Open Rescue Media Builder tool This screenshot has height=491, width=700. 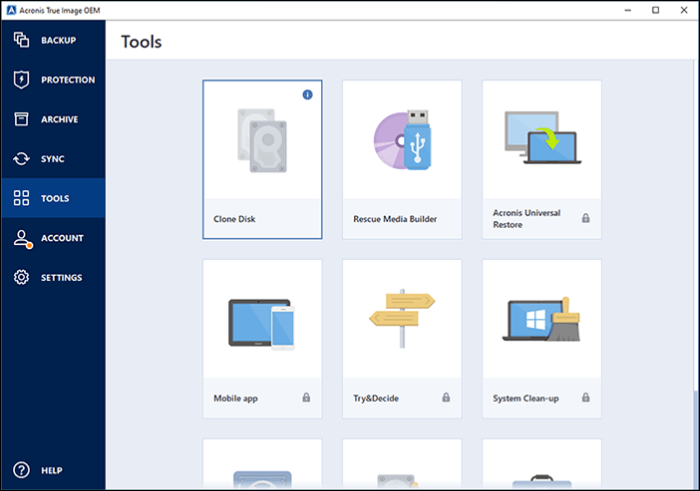click(x=402, y=160)
